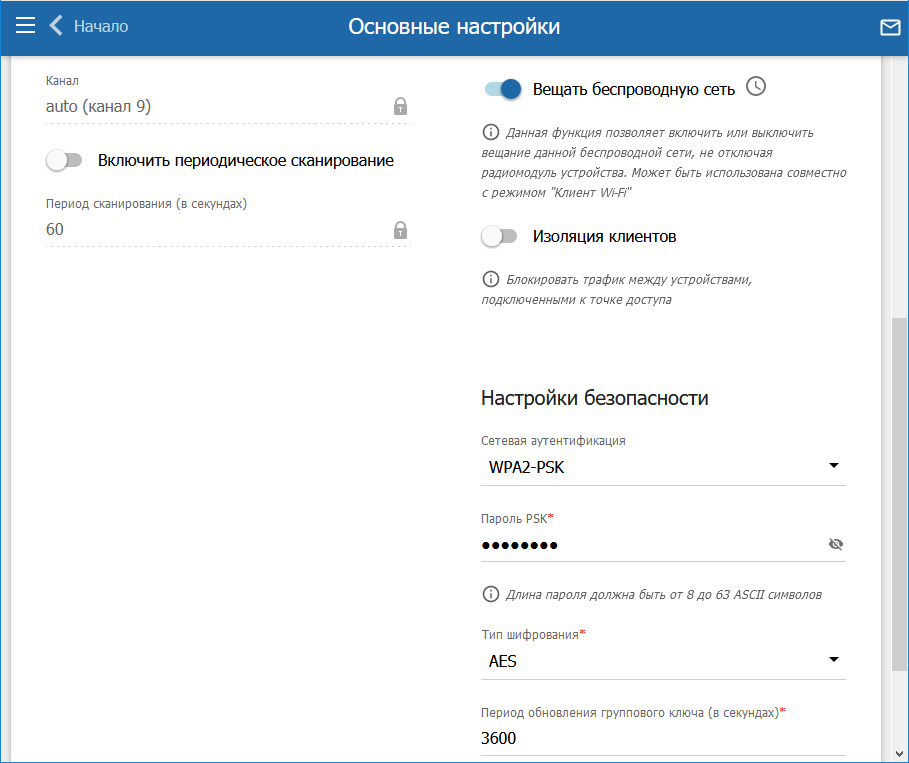Click info icon by password length hint
This screenshot has width=909, height=763.
tap(491, 594)
